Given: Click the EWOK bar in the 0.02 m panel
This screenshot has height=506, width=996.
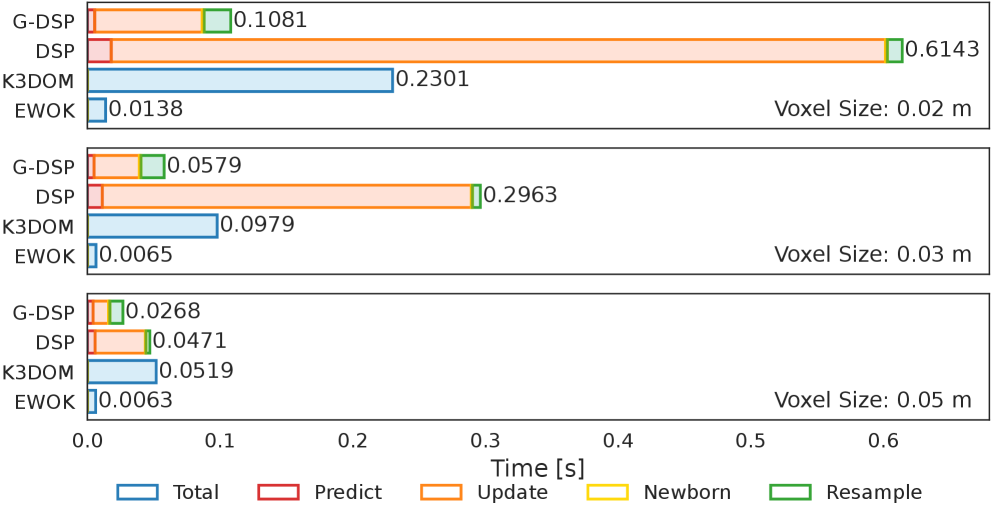Looking at the screenshot, I should pyautogui.click(x=97, y=110).
